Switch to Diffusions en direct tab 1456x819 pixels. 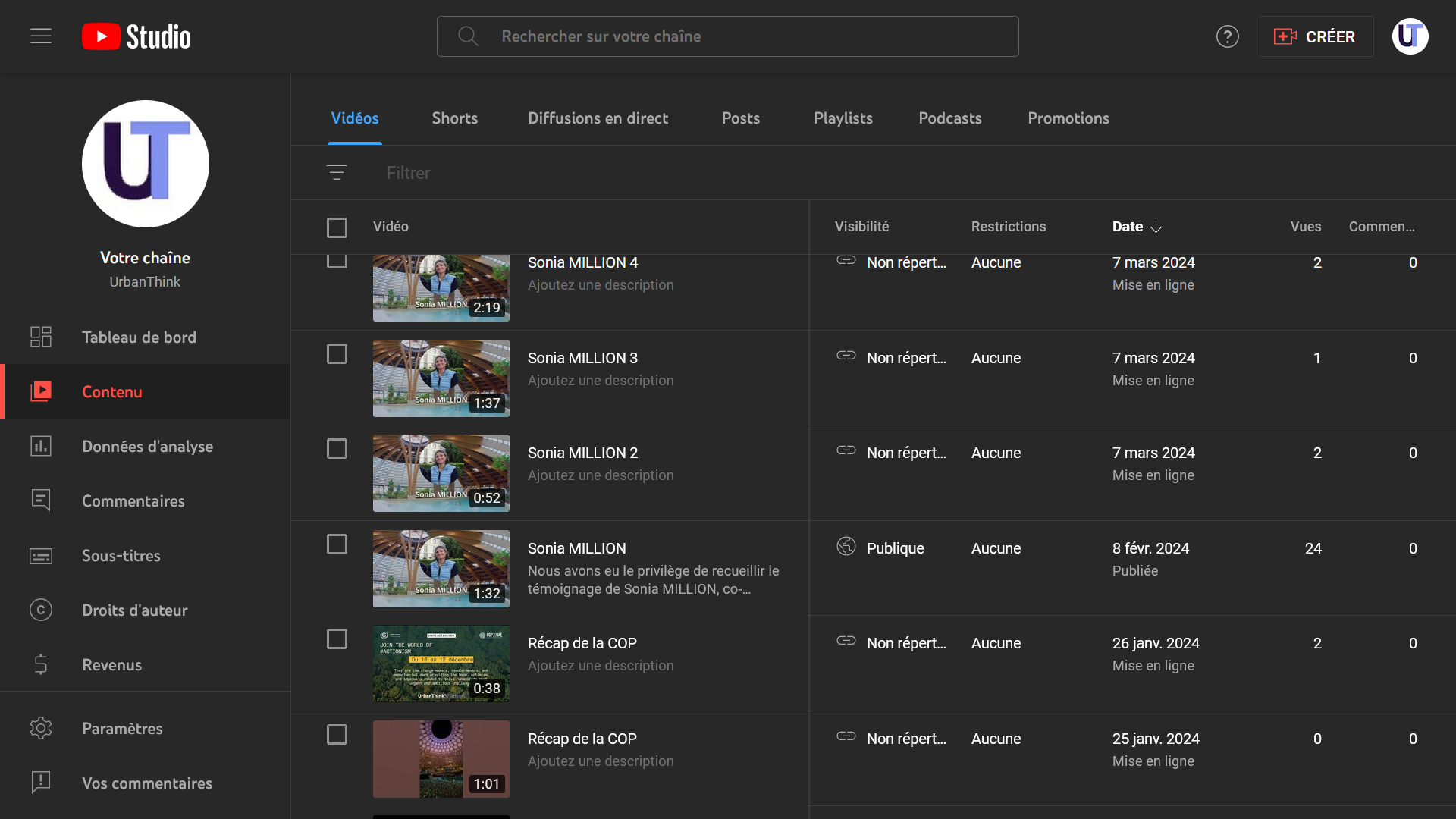tap(598, 118)
